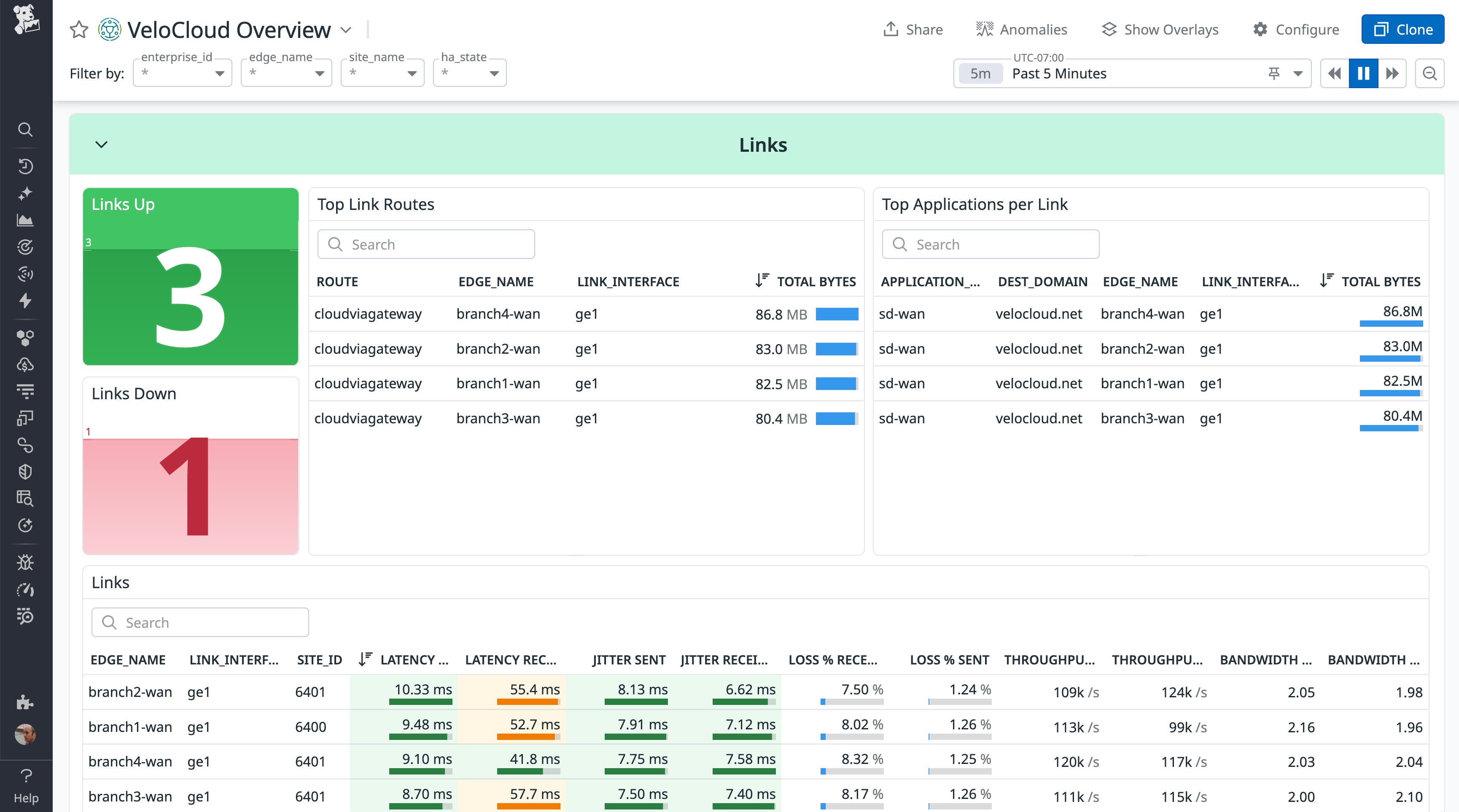Open the Security shield icon in sidebar
Screen dimensions: 1459x812
point(25,472)
